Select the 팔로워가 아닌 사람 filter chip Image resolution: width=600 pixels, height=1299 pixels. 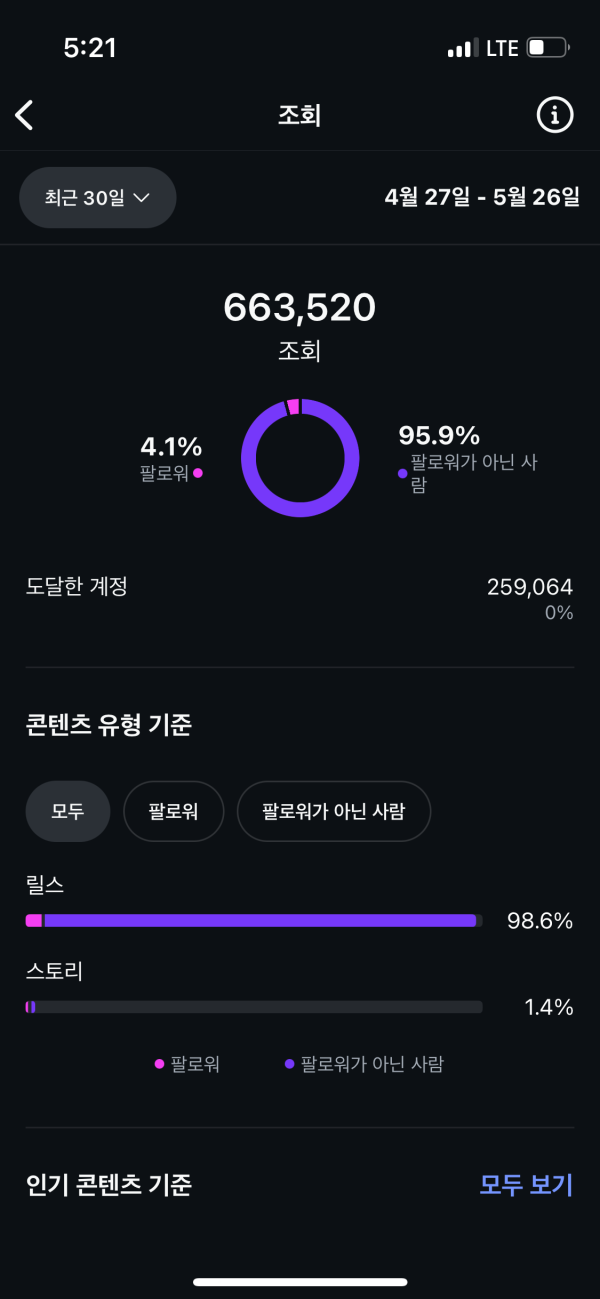(333, 811)
